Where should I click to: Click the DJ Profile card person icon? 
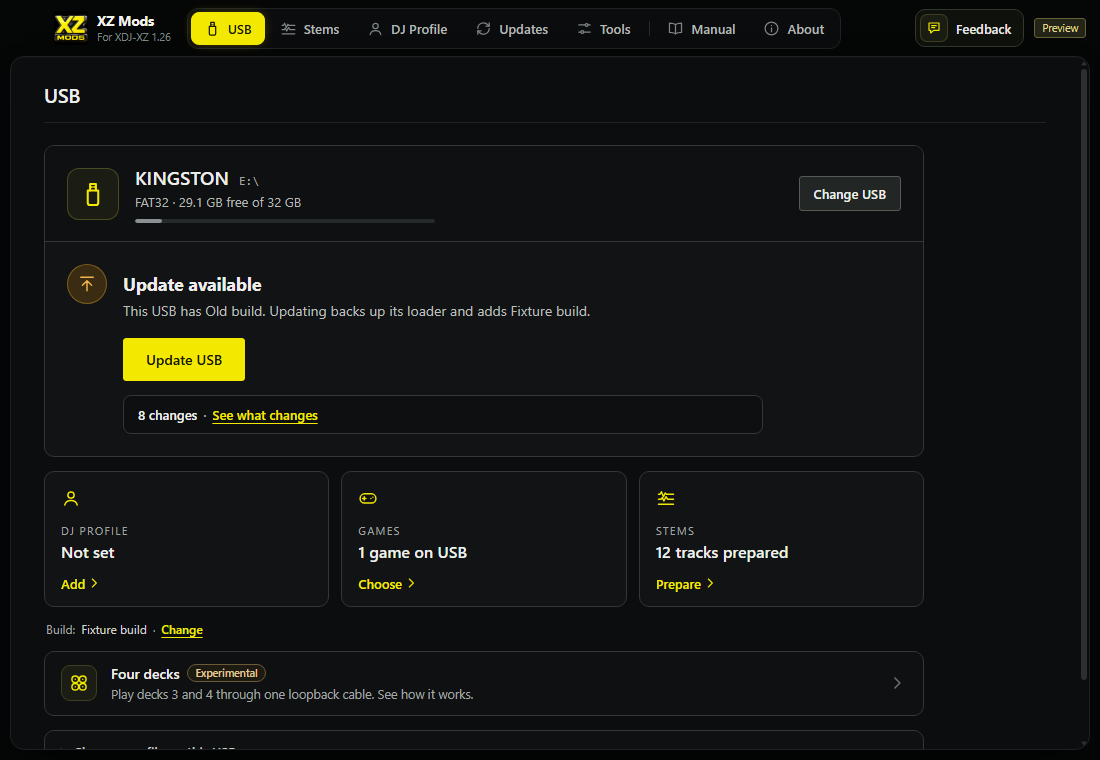tap(71, 499)
